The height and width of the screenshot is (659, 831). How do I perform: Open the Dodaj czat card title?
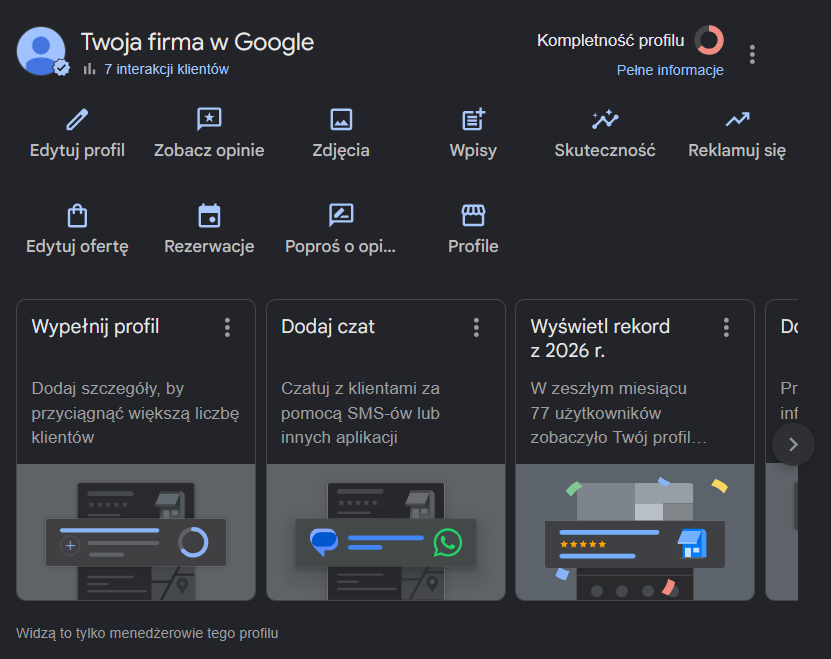pos(328,327)
